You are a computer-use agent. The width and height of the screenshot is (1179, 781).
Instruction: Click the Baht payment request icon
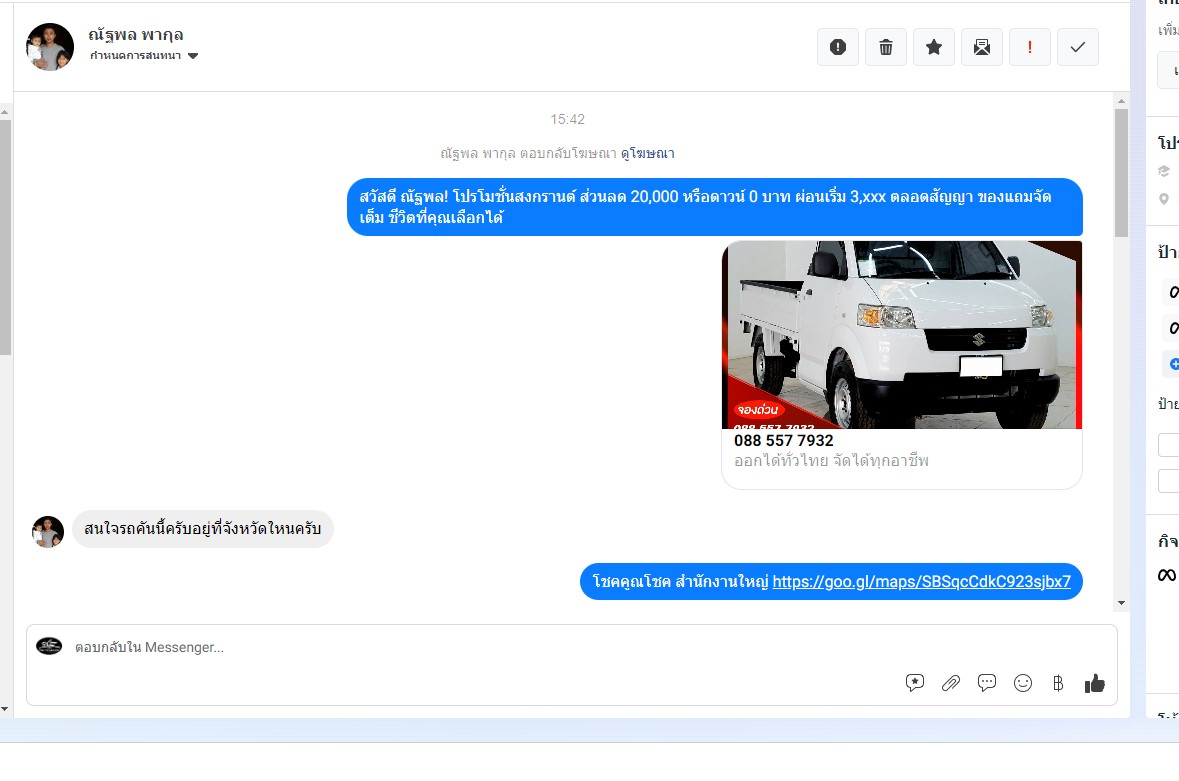click(x=1058, y=683)
